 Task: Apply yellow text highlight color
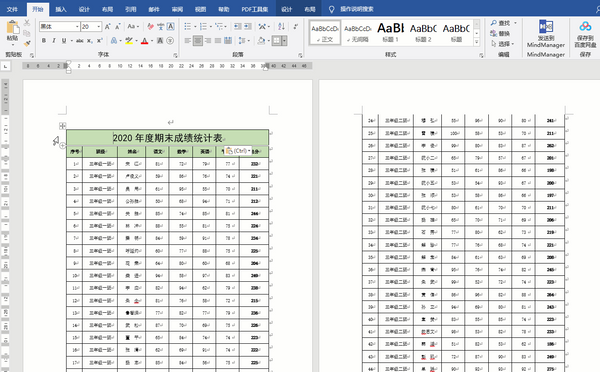[x=129, y=41]
